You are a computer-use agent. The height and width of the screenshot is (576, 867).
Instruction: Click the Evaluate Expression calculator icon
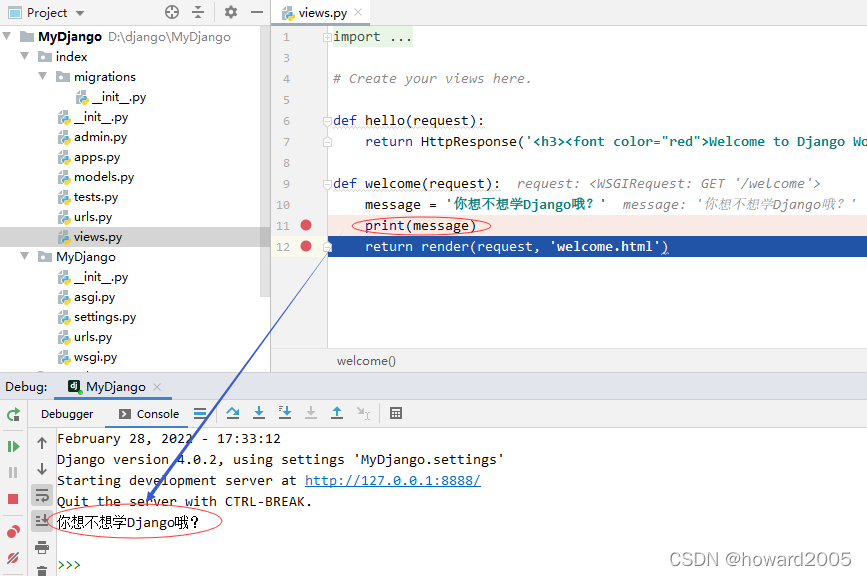pos(396,413)
